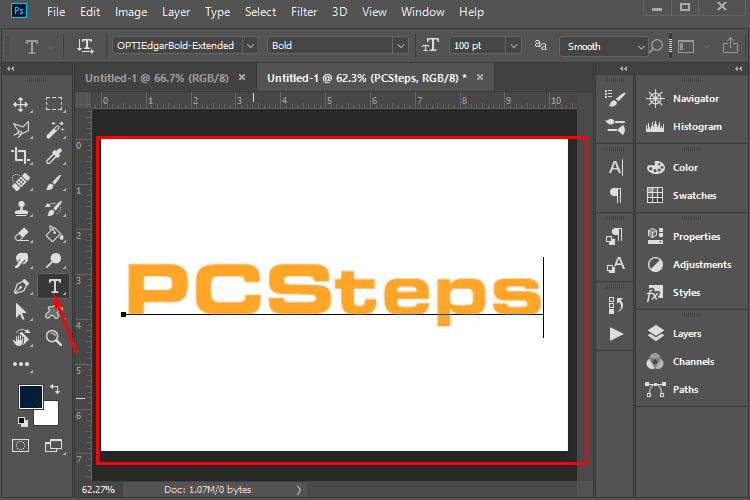Select the Crop tool
The image size is (750, 500).
tap(21, 156)
